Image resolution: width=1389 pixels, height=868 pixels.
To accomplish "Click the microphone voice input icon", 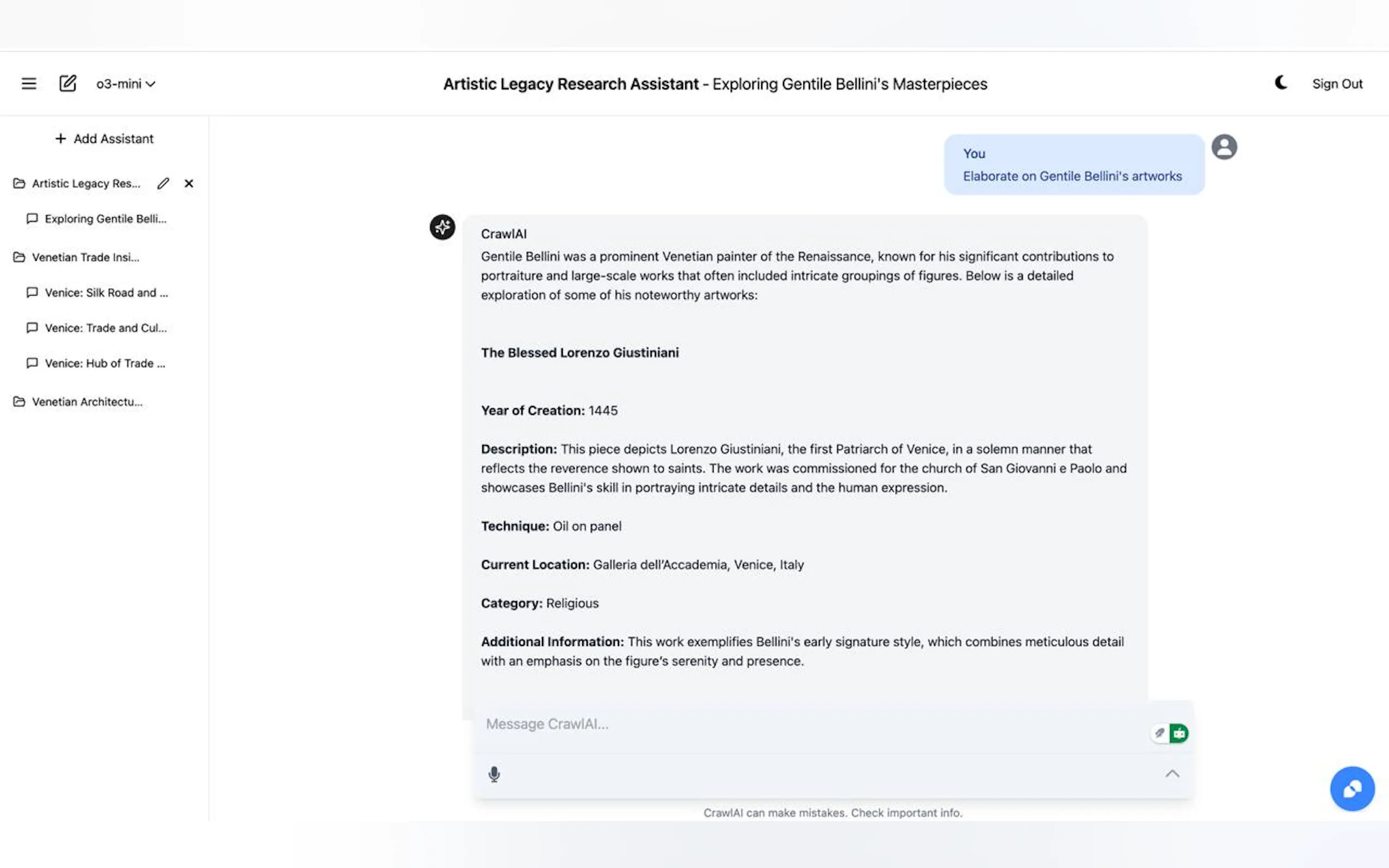I will coord(494,774).
